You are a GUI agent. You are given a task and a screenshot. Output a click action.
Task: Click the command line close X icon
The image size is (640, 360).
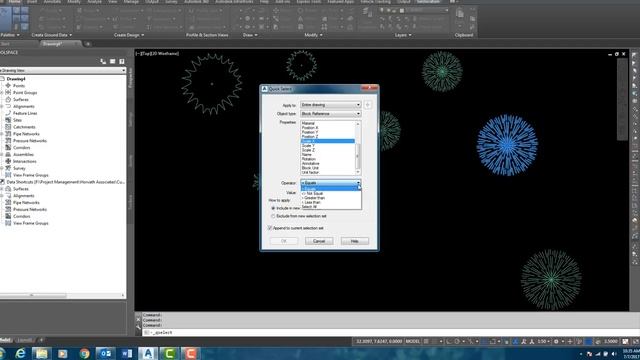coord(138,320)
